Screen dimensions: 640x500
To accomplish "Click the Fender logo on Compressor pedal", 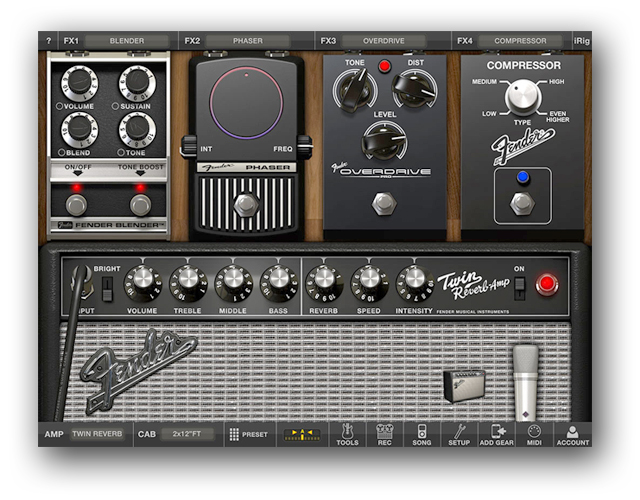I will (x=523, y=146).
